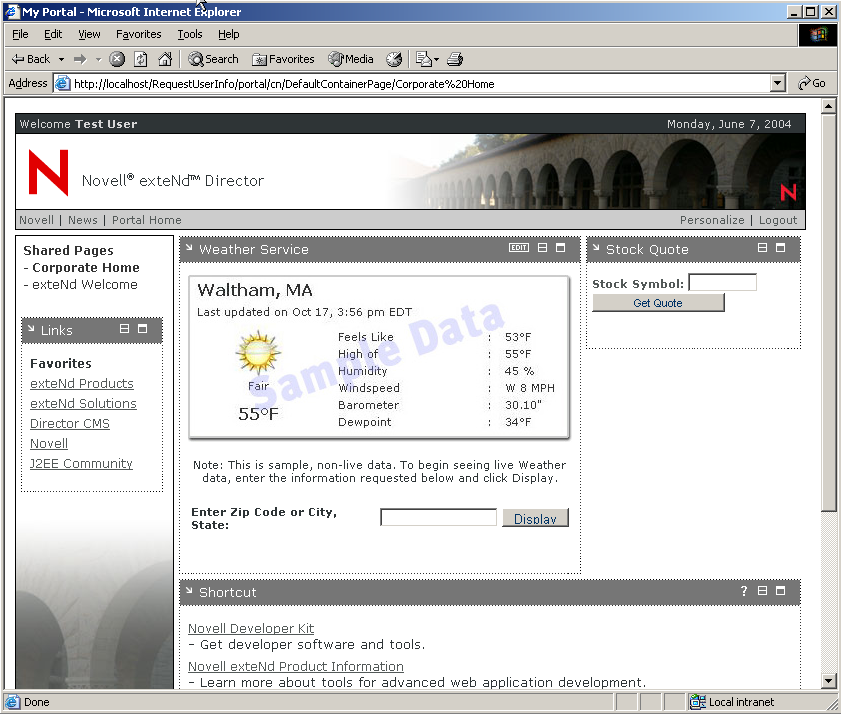Open the Search toolbar button
The height and width of the screenshot is (714, 841).
click(x=213, y=59)
